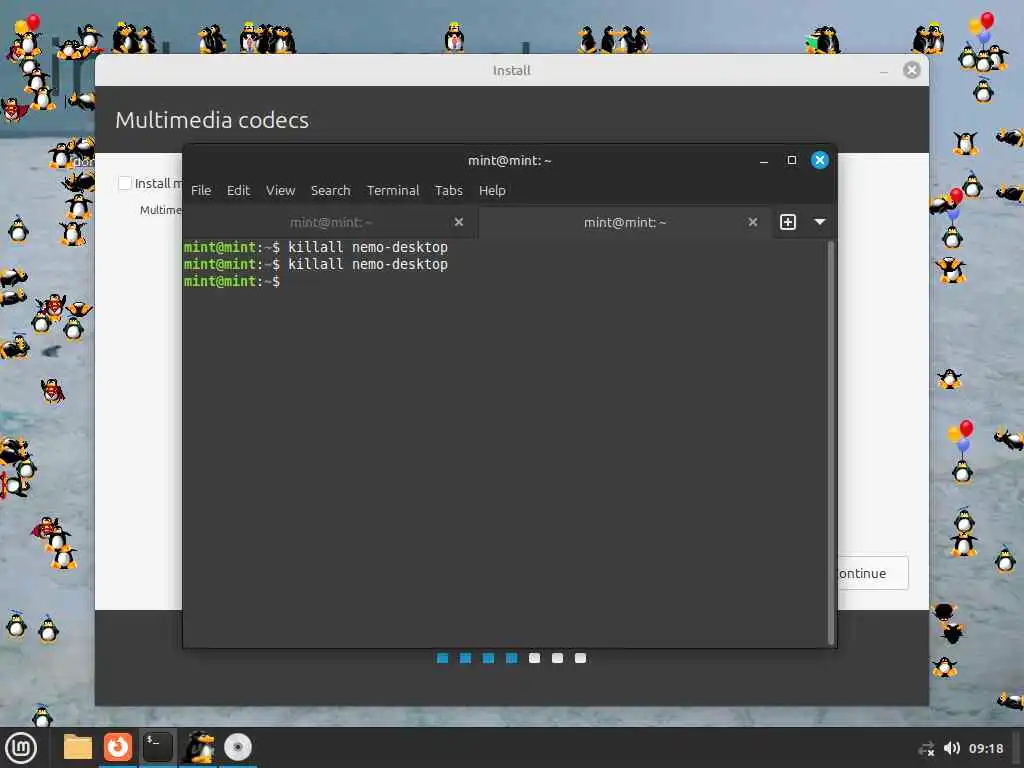Open the volume control tray icon

[952, 748]
